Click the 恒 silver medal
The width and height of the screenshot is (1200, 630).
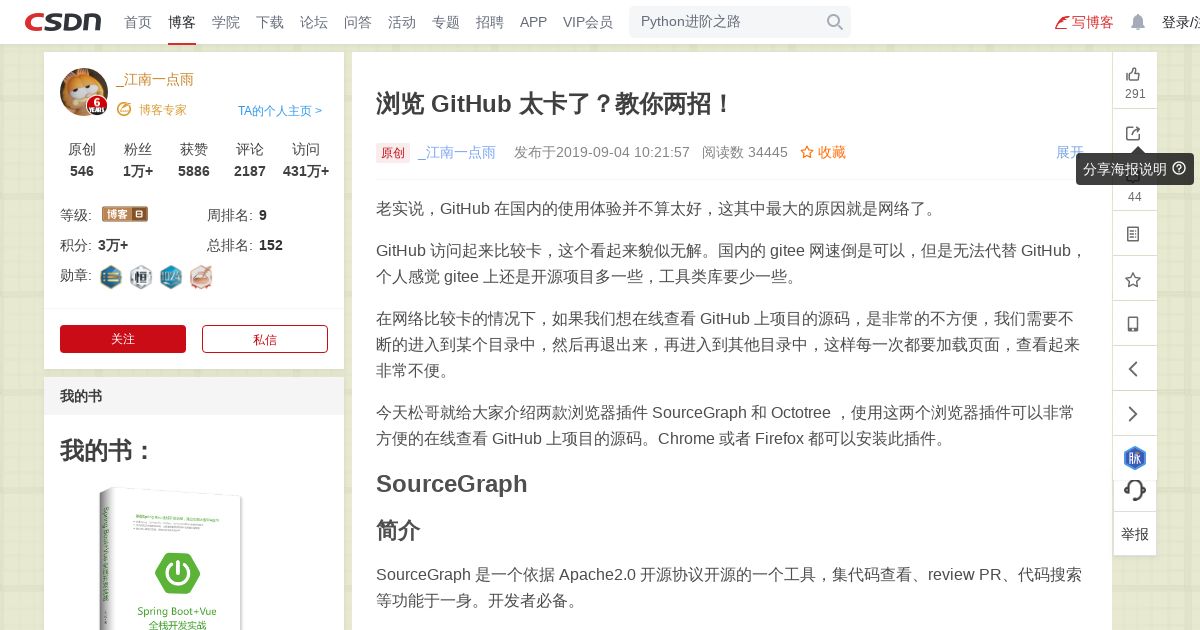click(x=141, y=277)
